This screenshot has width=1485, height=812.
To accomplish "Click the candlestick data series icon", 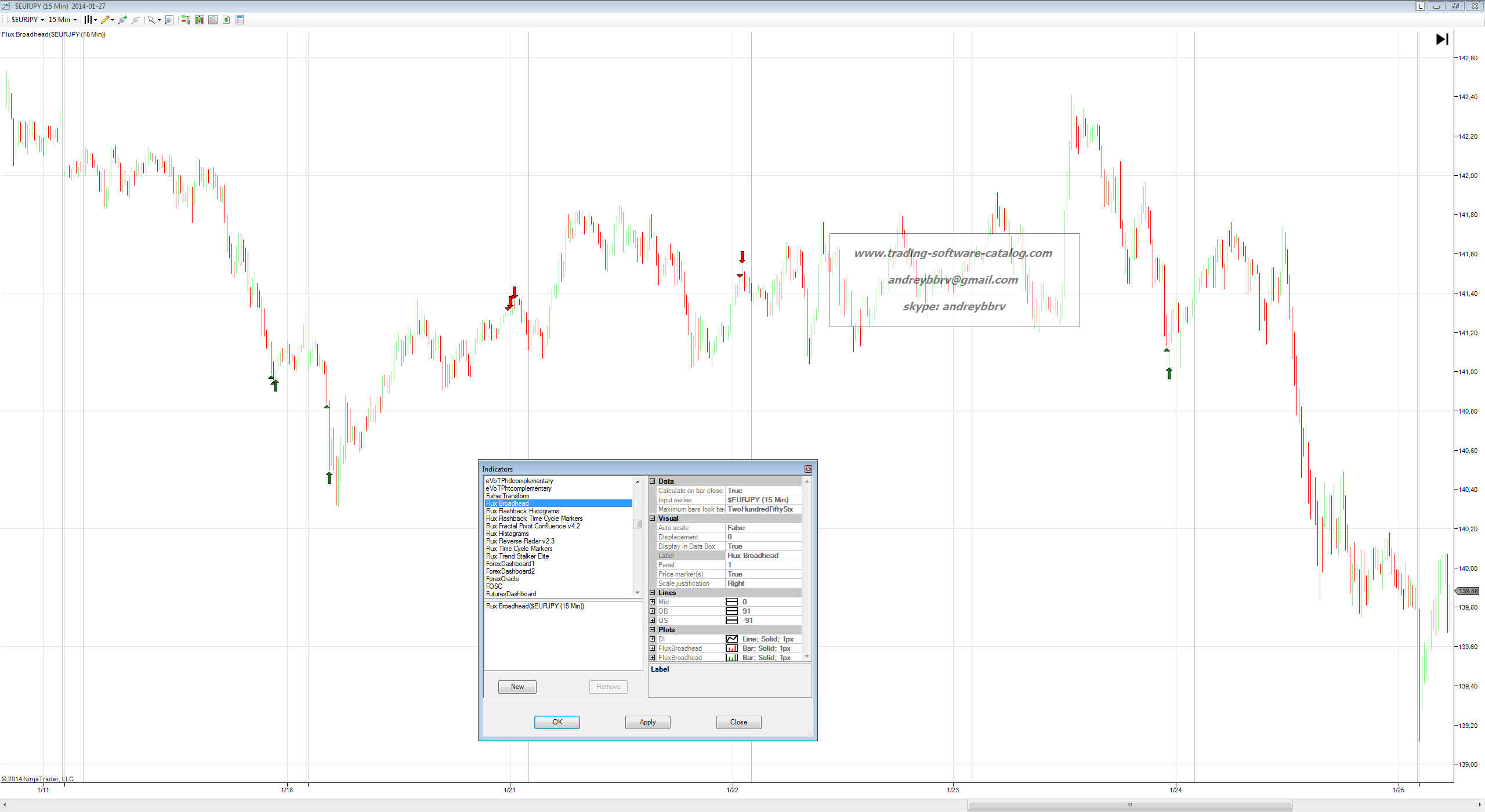I will (x=199, y=20).
